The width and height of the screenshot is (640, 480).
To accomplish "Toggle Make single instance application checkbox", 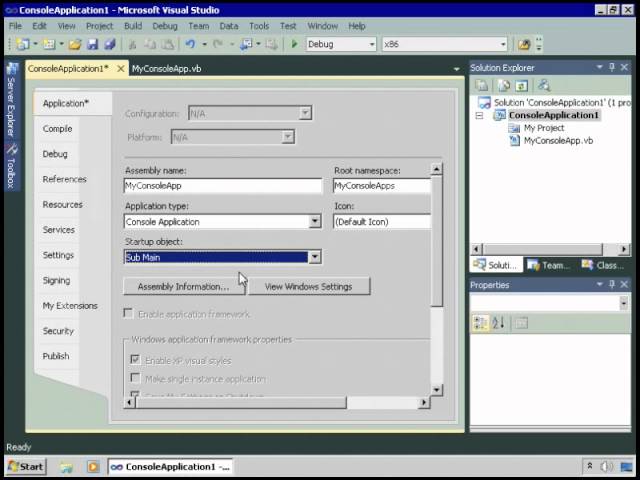I will tap(135, 378).
